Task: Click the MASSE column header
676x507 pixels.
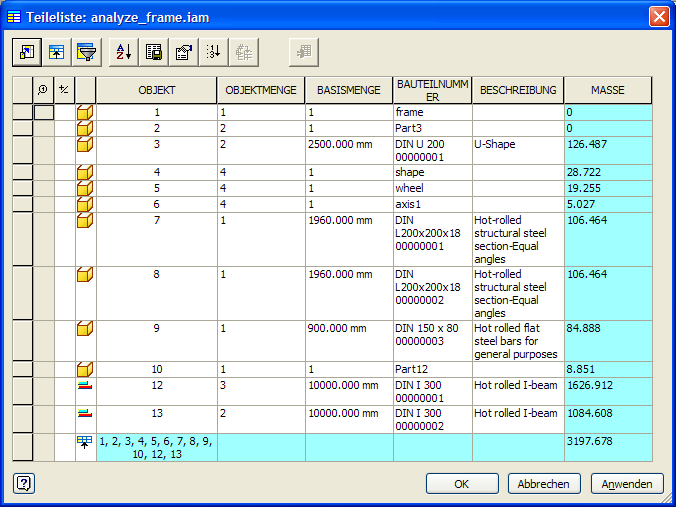Action: 607,90
